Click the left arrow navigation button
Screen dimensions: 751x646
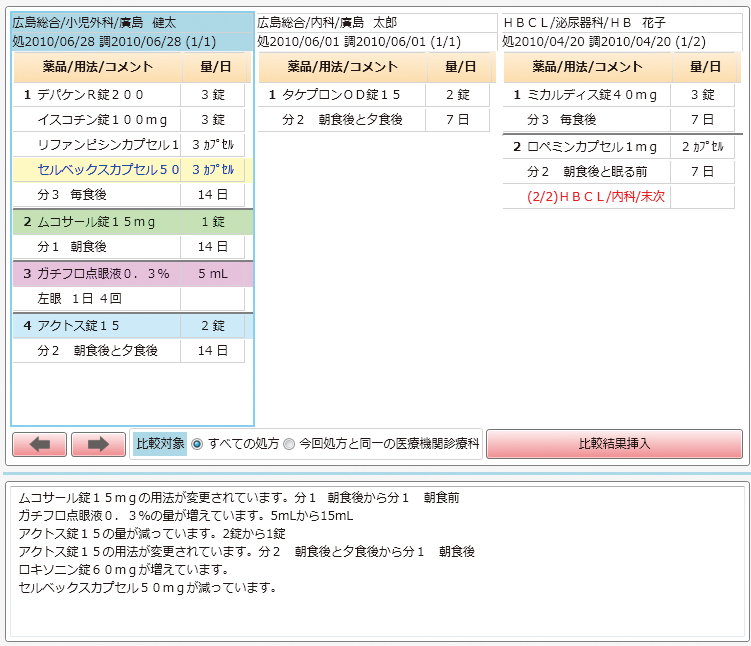click(39, 444)
